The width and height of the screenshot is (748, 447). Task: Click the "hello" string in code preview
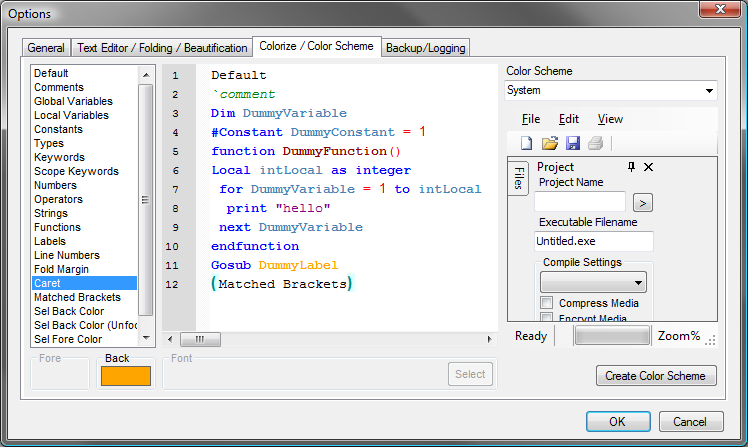(x=303, y=208)
